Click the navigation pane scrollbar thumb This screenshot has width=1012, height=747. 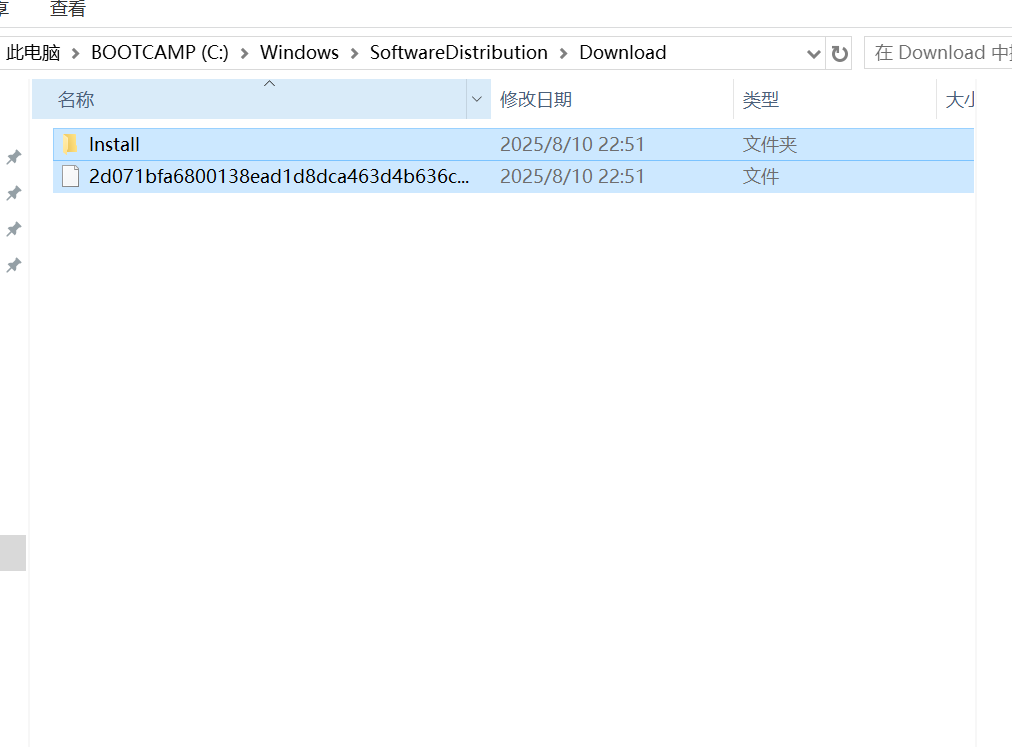click(x=12, y=553)
